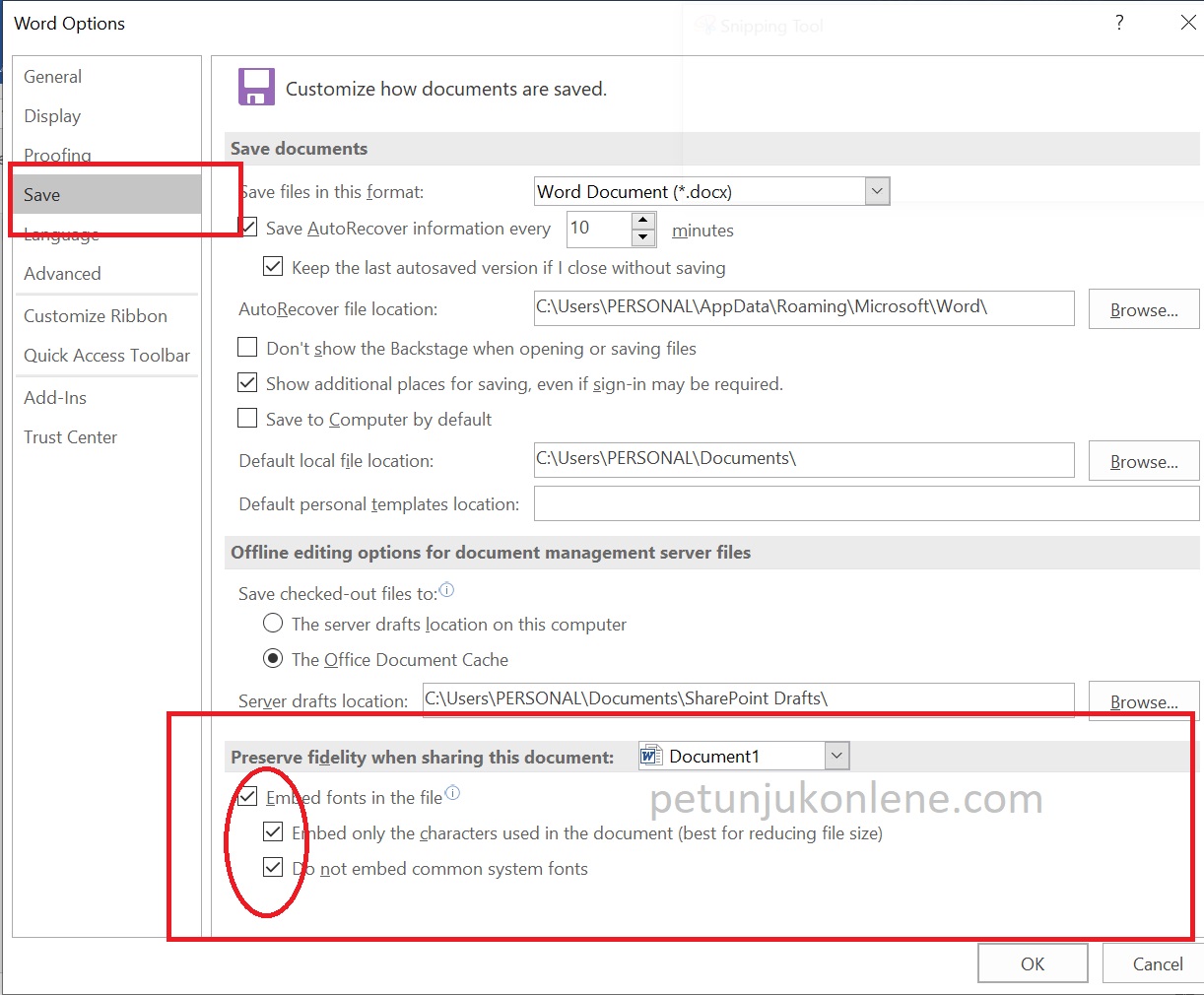Enable Save to Computer by default
1204x995 pixels.
[x=248, y=418]
